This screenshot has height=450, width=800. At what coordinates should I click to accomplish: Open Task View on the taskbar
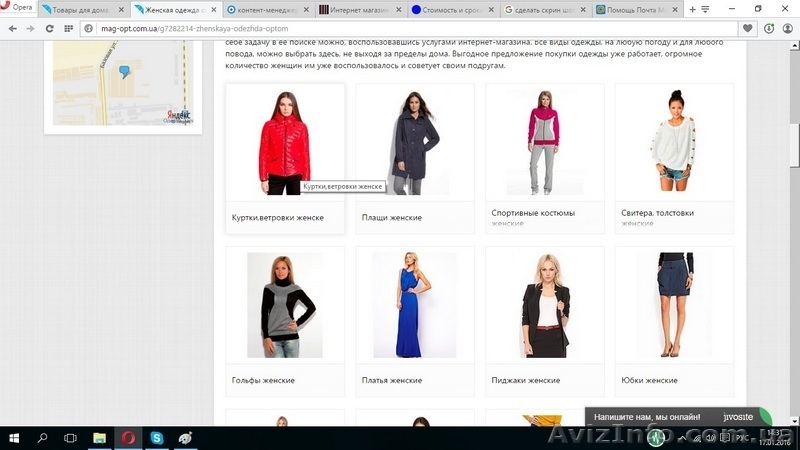[70, 438]
